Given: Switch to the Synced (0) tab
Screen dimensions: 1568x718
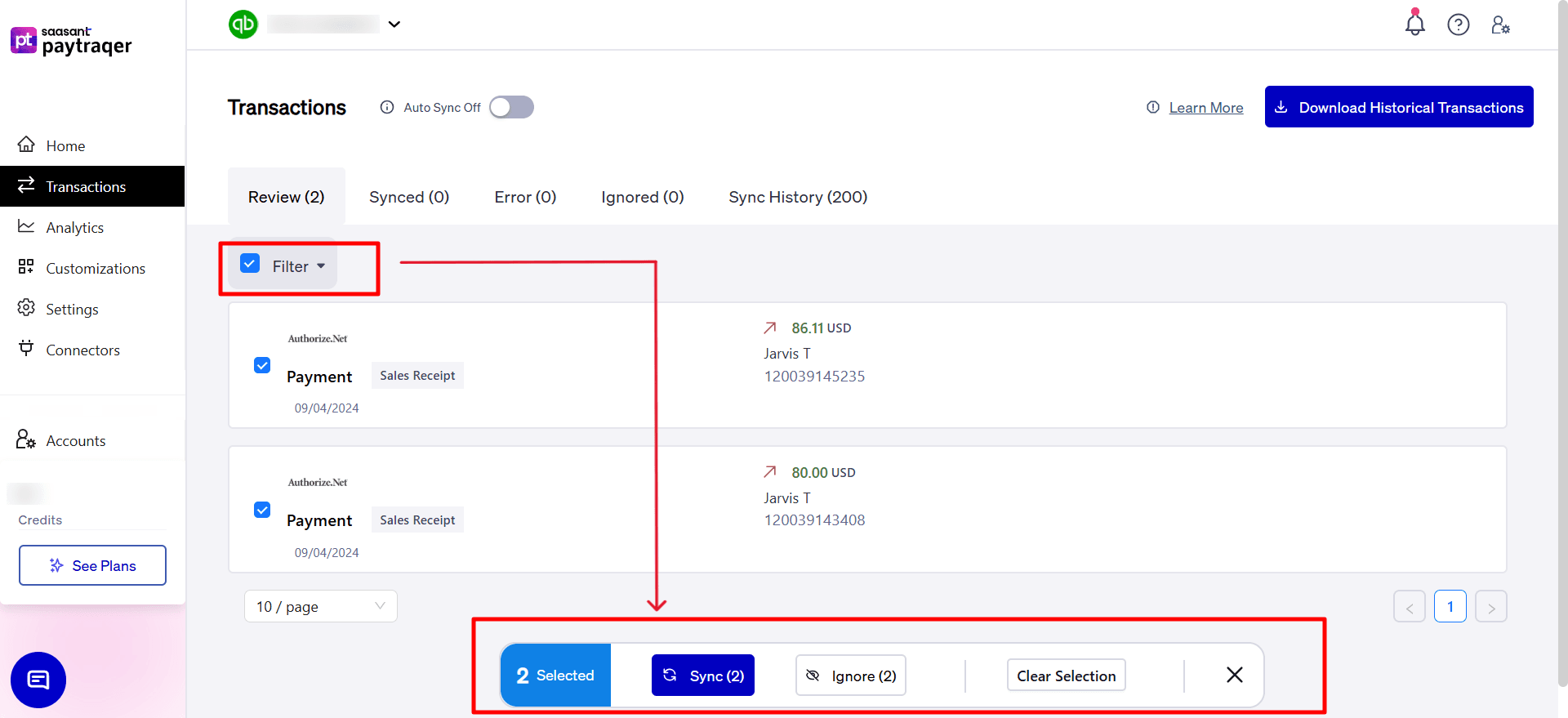Looking at the screenshot, I should tap(409, 197).
